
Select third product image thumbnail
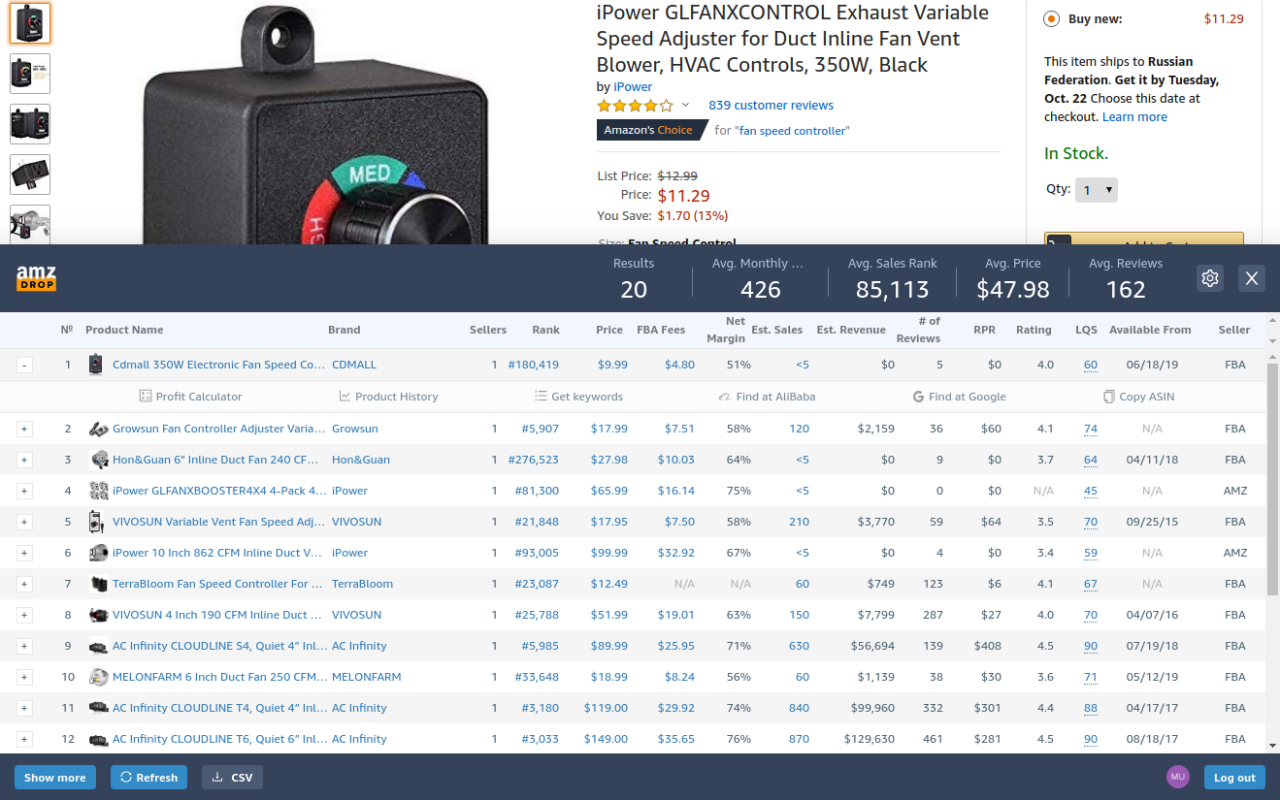pyautogui.click(x=30, y=124)
